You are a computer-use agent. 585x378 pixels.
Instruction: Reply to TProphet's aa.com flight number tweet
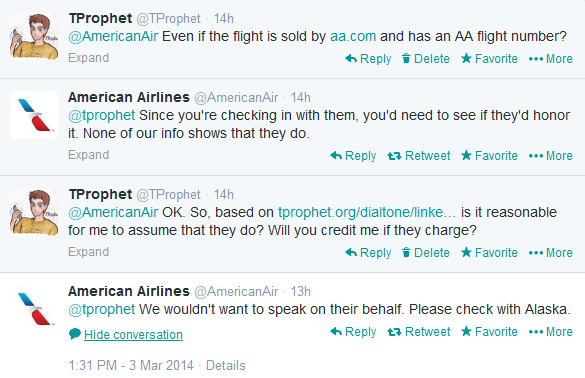pyautogui.click(x=368, y=59)
